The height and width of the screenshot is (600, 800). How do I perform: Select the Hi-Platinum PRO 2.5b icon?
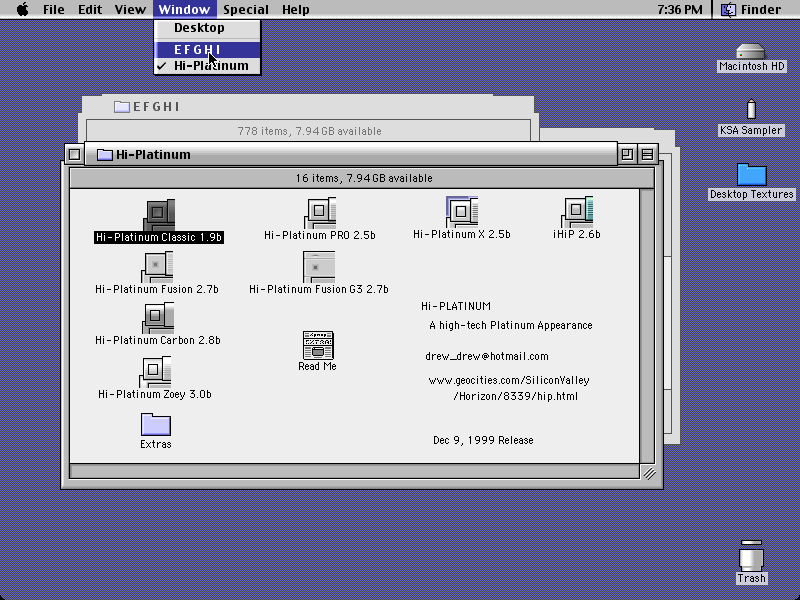[x=320, y=213]
